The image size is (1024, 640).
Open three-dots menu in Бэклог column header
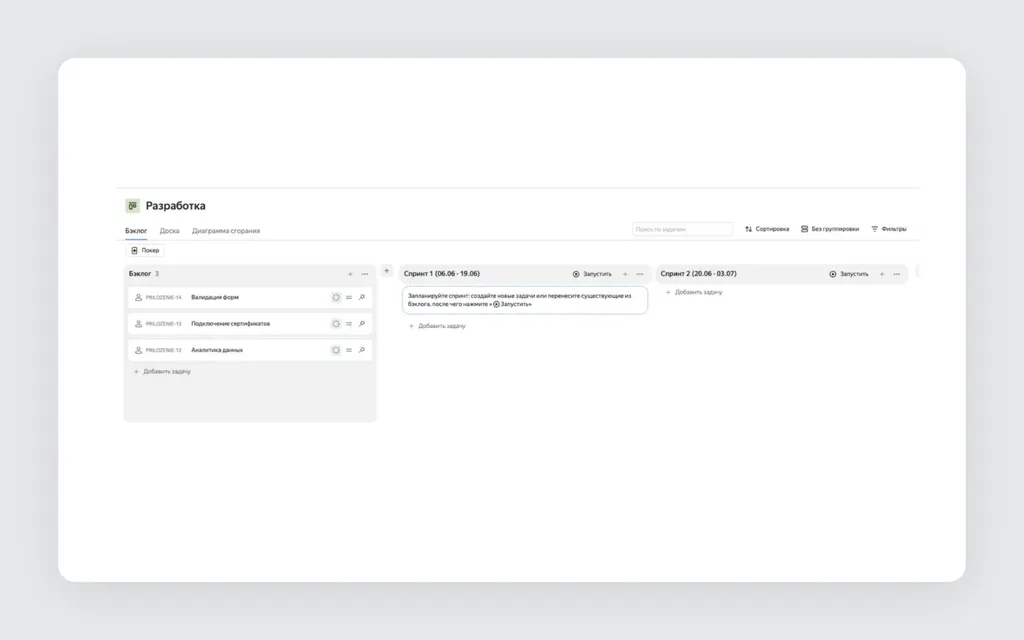tap(365, 274)
